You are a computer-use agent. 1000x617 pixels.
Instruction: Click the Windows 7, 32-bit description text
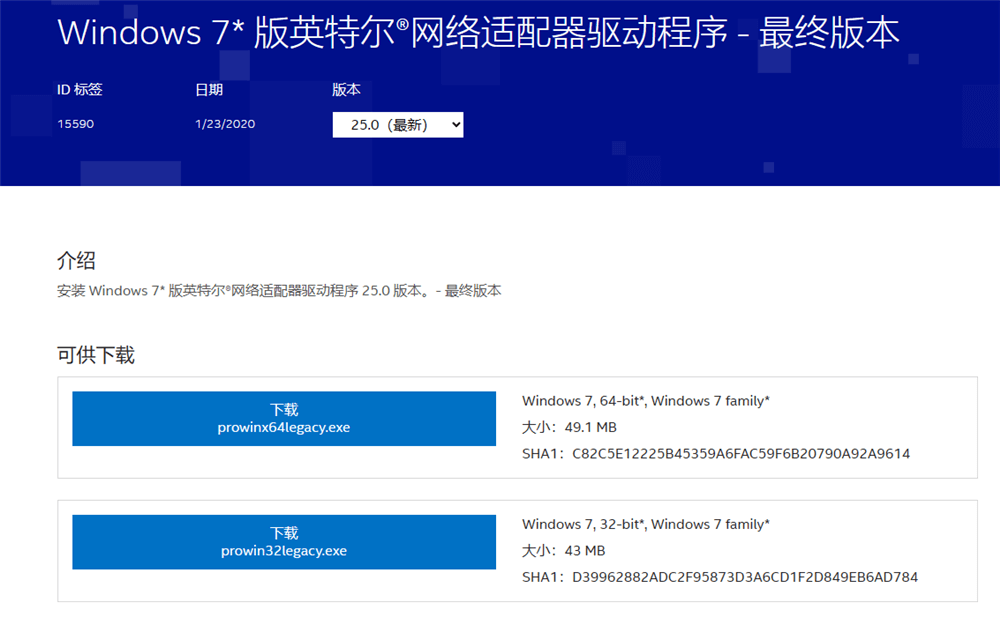646,524
